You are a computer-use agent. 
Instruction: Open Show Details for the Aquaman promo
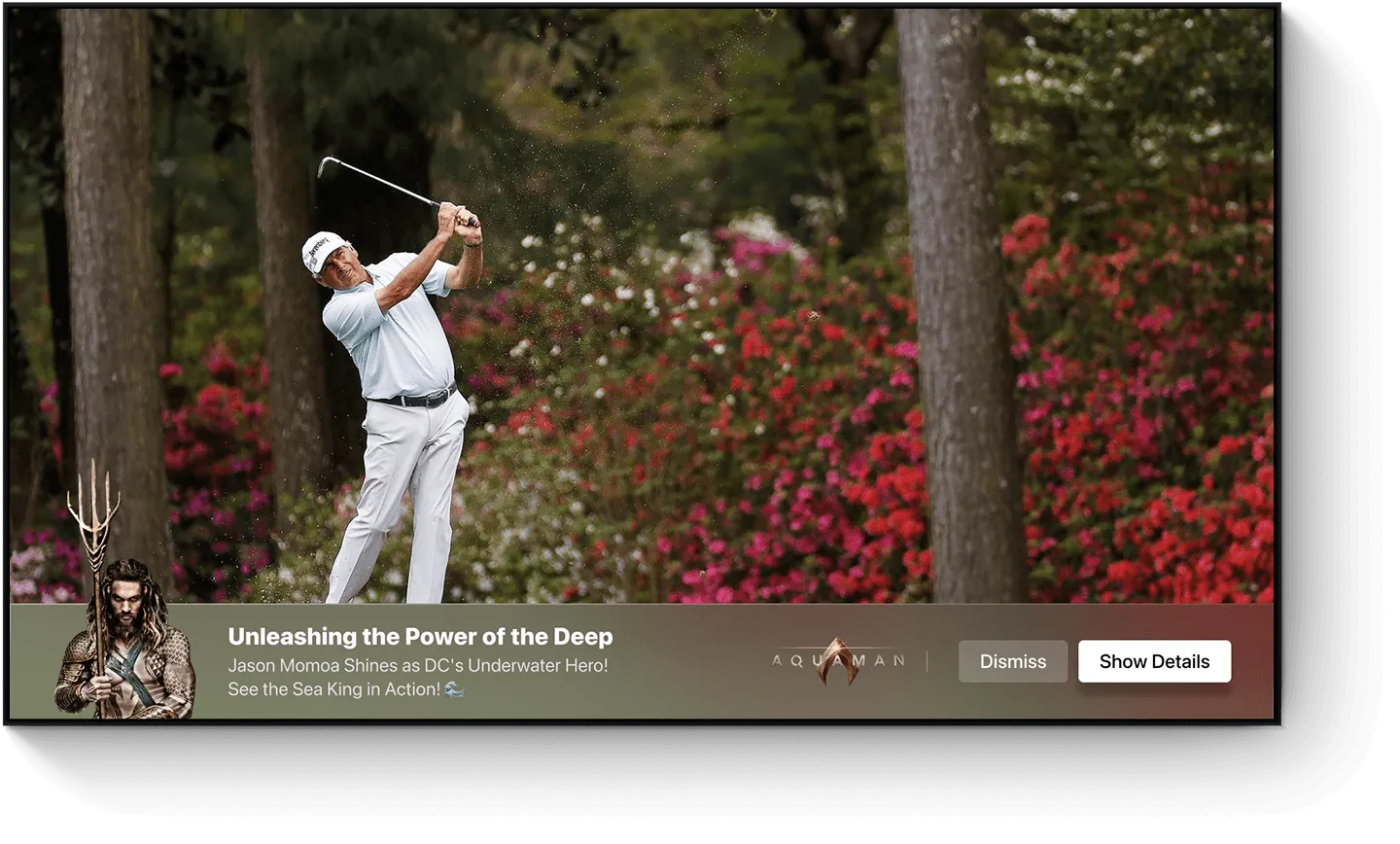[1154, 661]
